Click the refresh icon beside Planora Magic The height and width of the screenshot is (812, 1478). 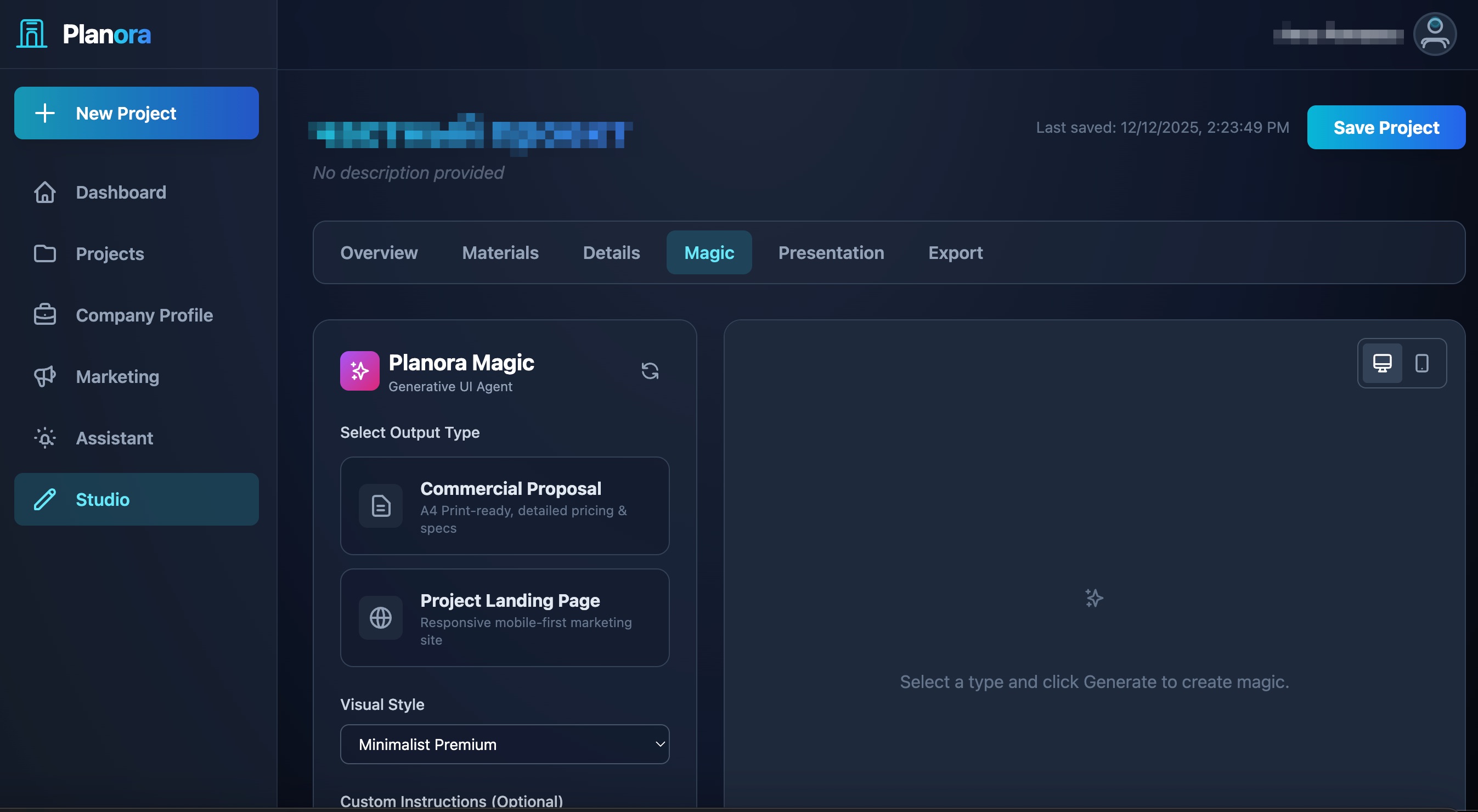coord(650,371)
